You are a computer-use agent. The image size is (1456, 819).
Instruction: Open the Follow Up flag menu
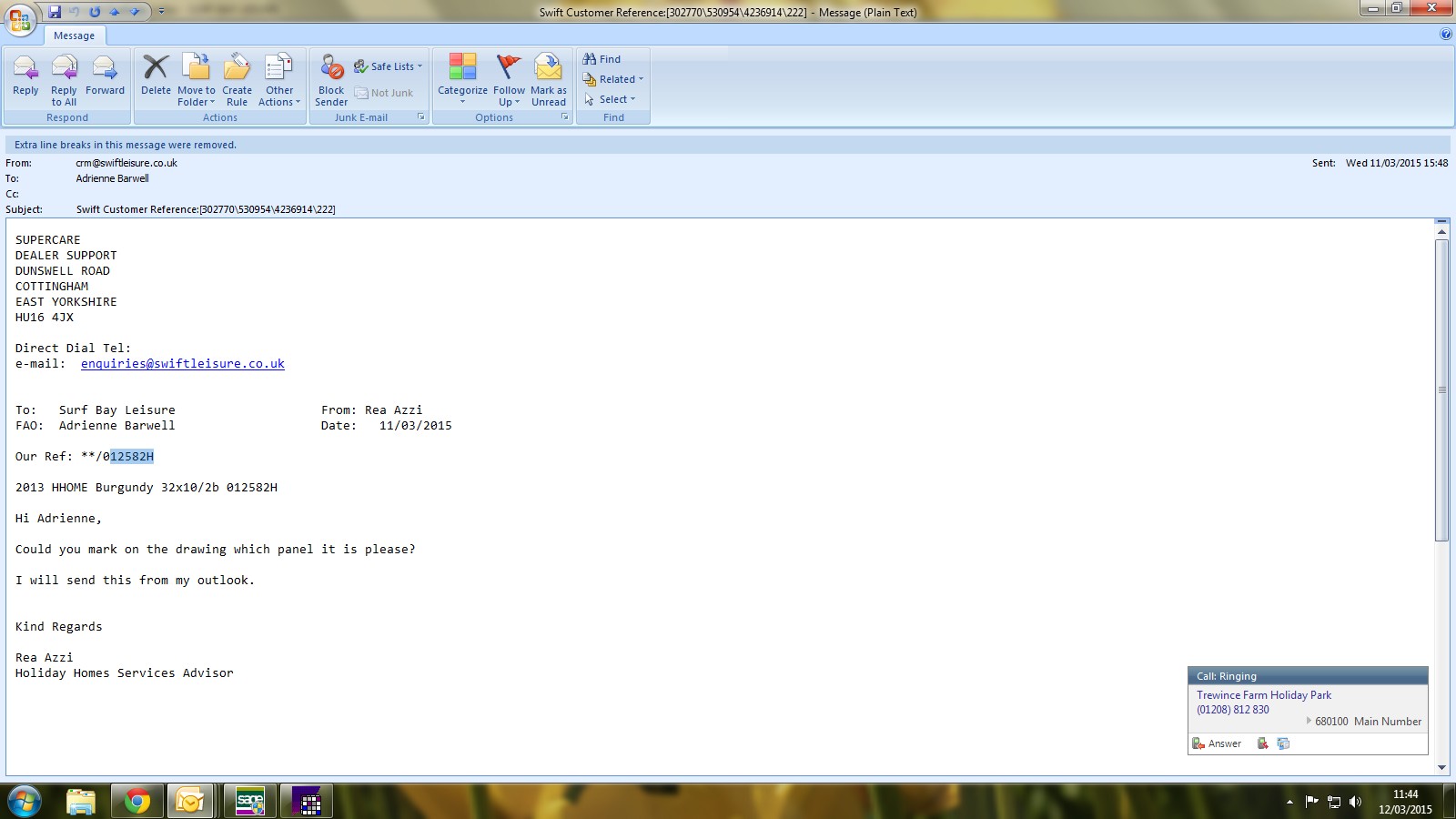coord(509,80)
